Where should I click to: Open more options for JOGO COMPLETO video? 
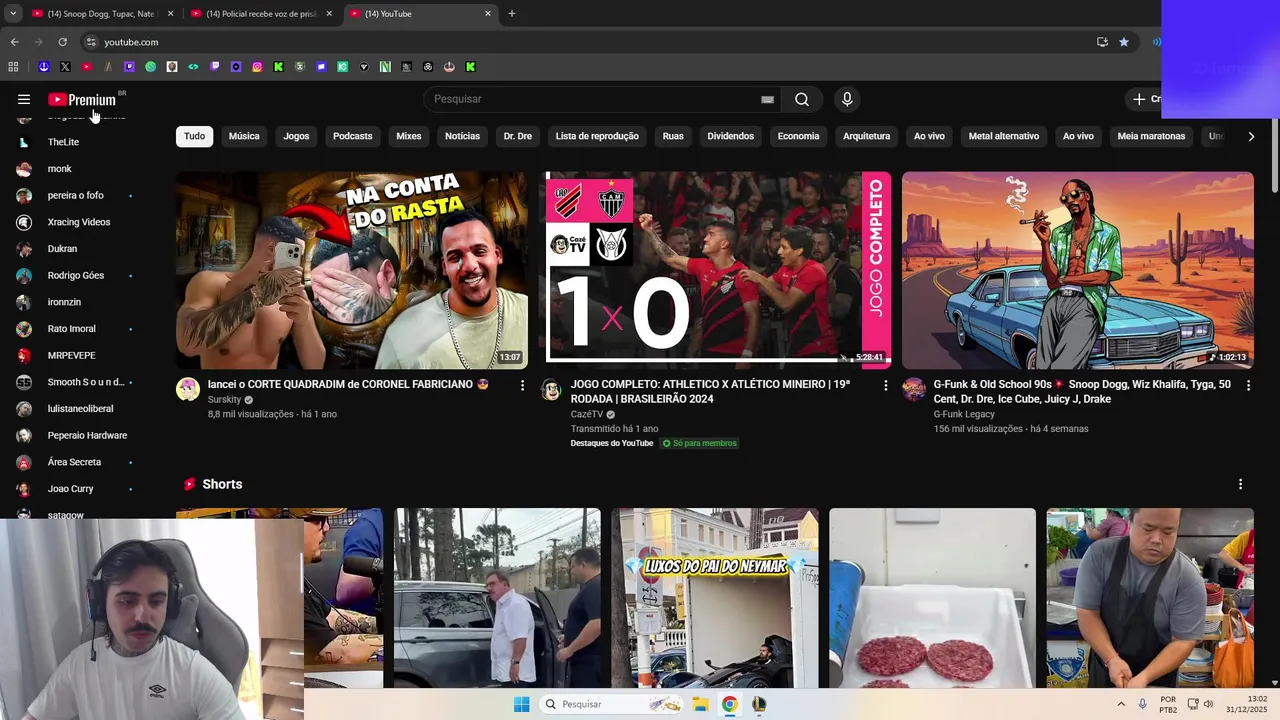click(885, 385)
